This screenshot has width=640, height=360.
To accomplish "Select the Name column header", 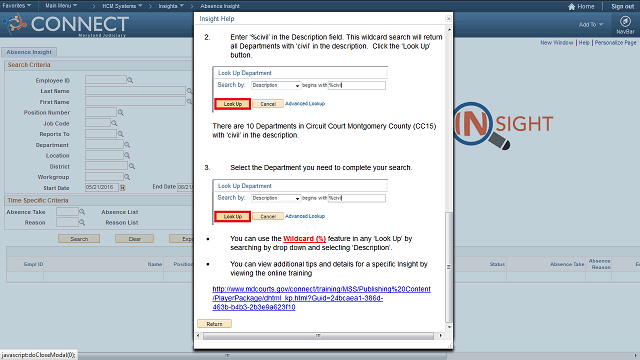I will [x=155, y=264].
